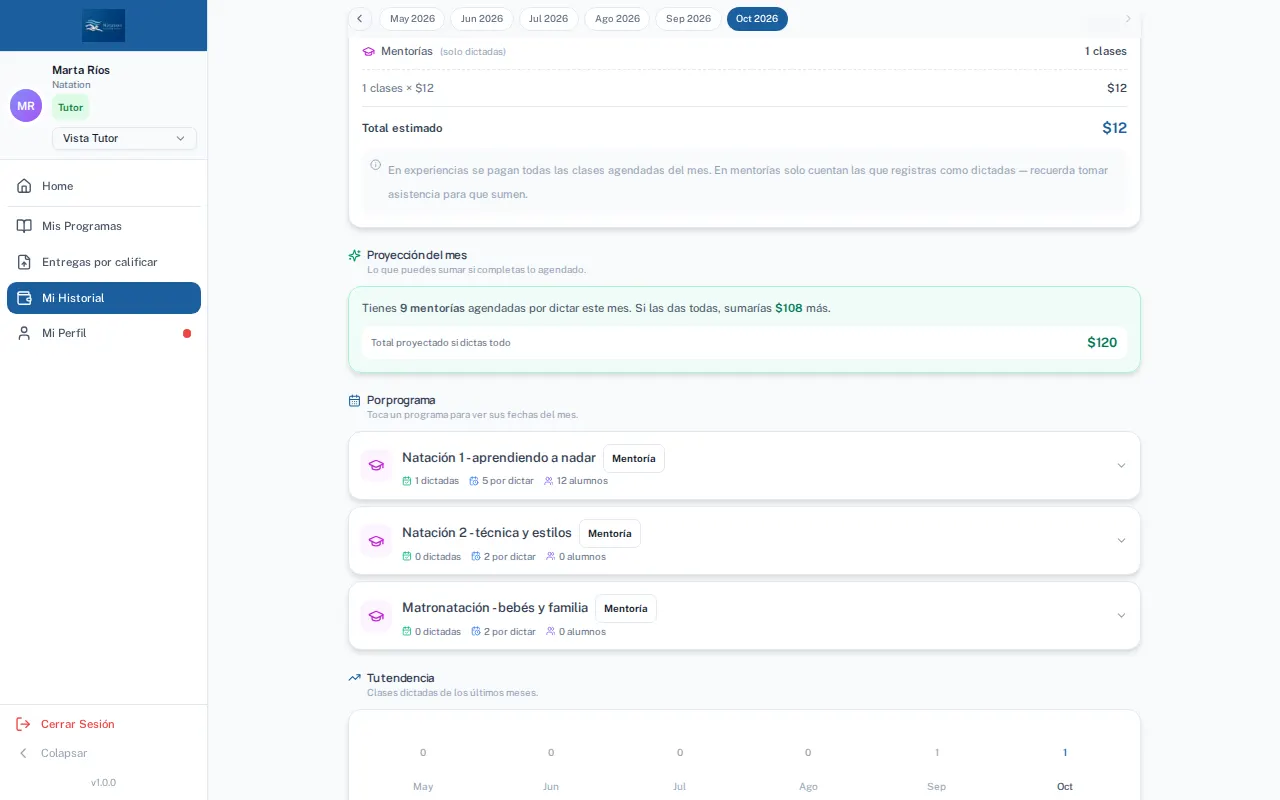
Task: Click the graduation cap icon for Natación 1
Action: 376,465
